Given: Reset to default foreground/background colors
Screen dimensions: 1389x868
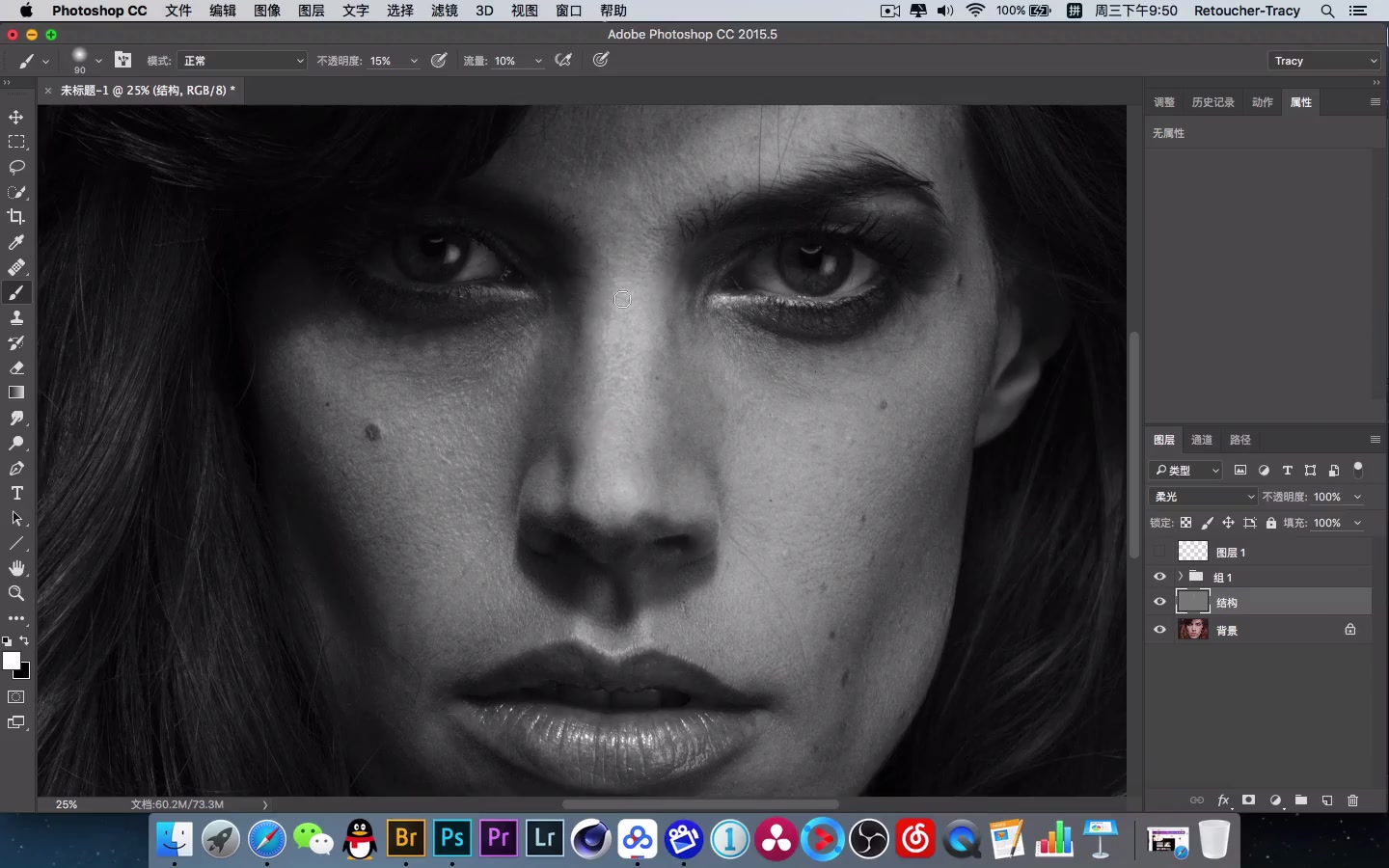Looking at the screenshot, I should [x=7, y=641].
